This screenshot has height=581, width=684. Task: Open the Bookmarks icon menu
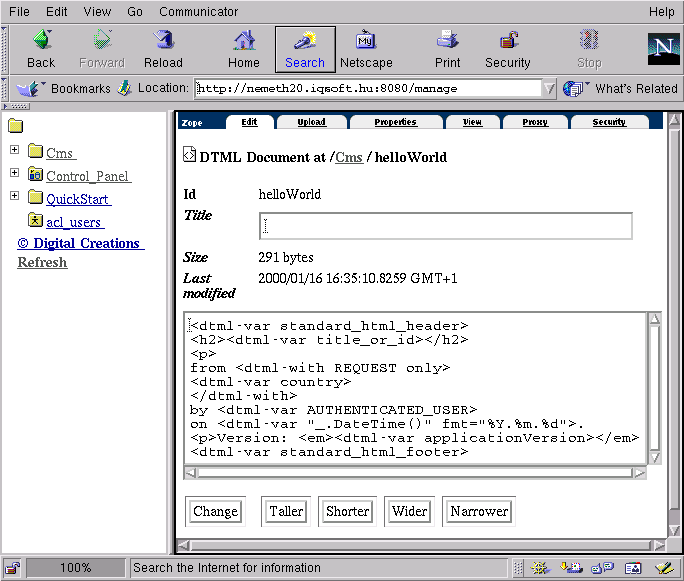point(30,89)
